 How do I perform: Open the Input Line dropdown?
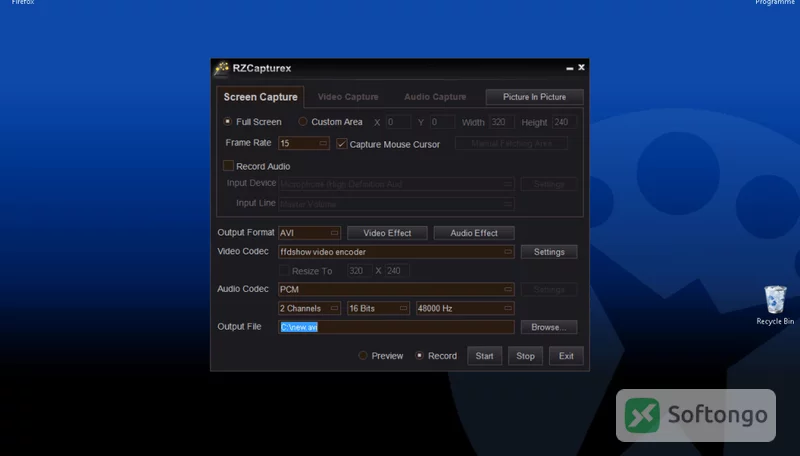396,204
